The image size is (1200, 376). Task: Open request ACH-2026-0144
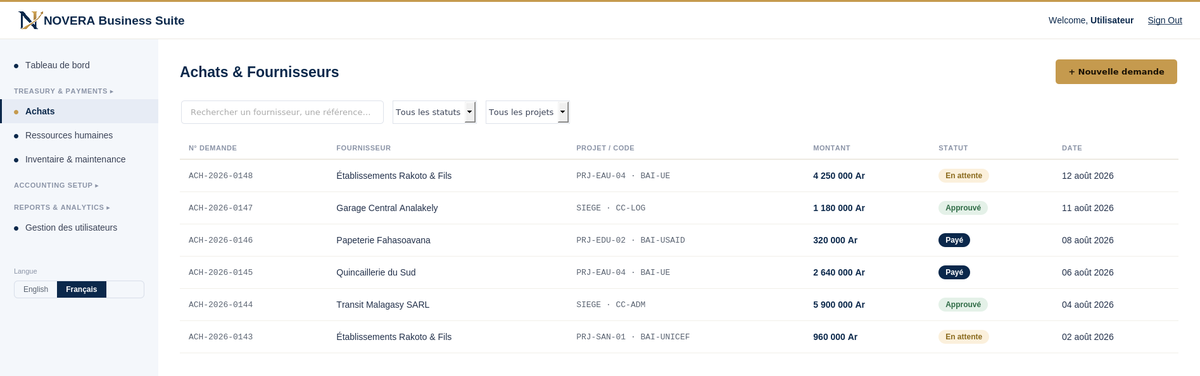(x=221, y=304)
